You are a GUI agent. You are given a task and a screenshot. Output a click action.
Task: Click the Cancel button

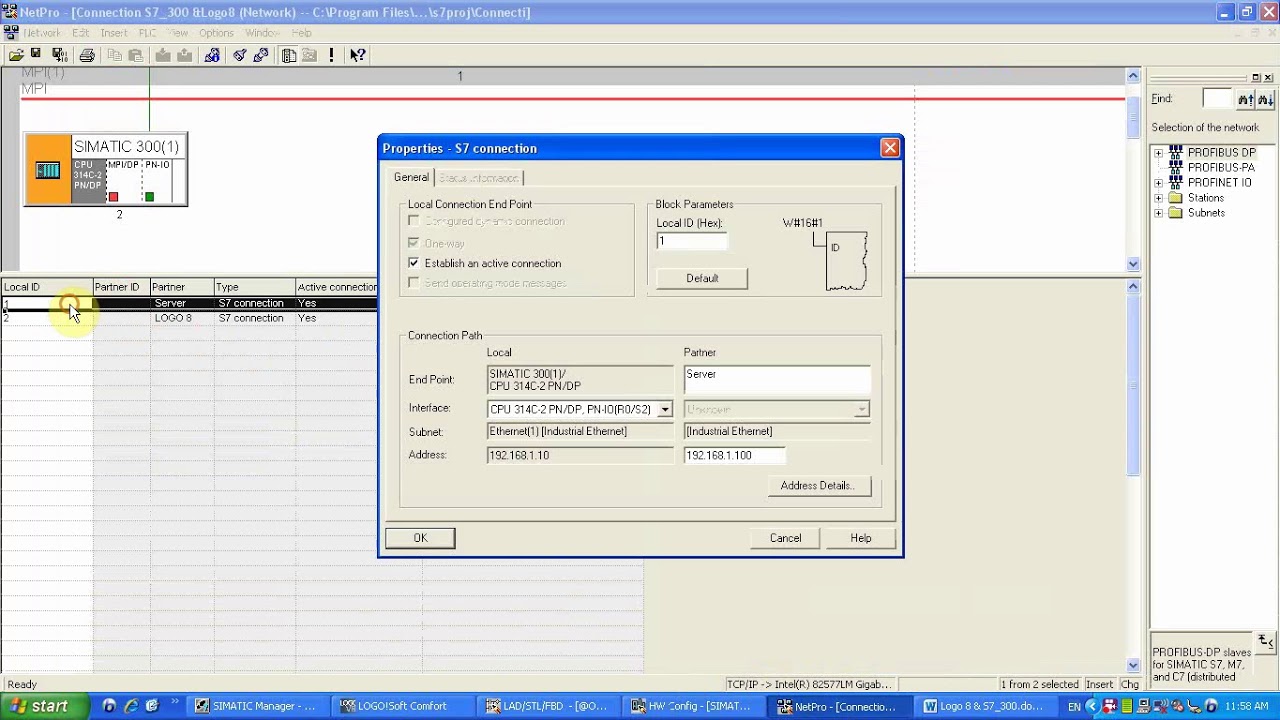click(785, 538)
